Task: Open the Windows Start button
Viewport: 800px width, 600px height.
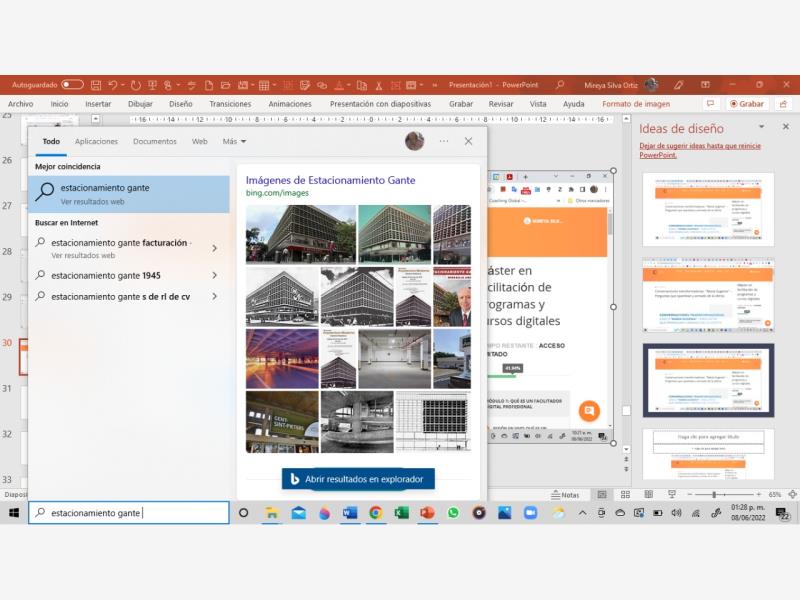Action: coord(14,513)
